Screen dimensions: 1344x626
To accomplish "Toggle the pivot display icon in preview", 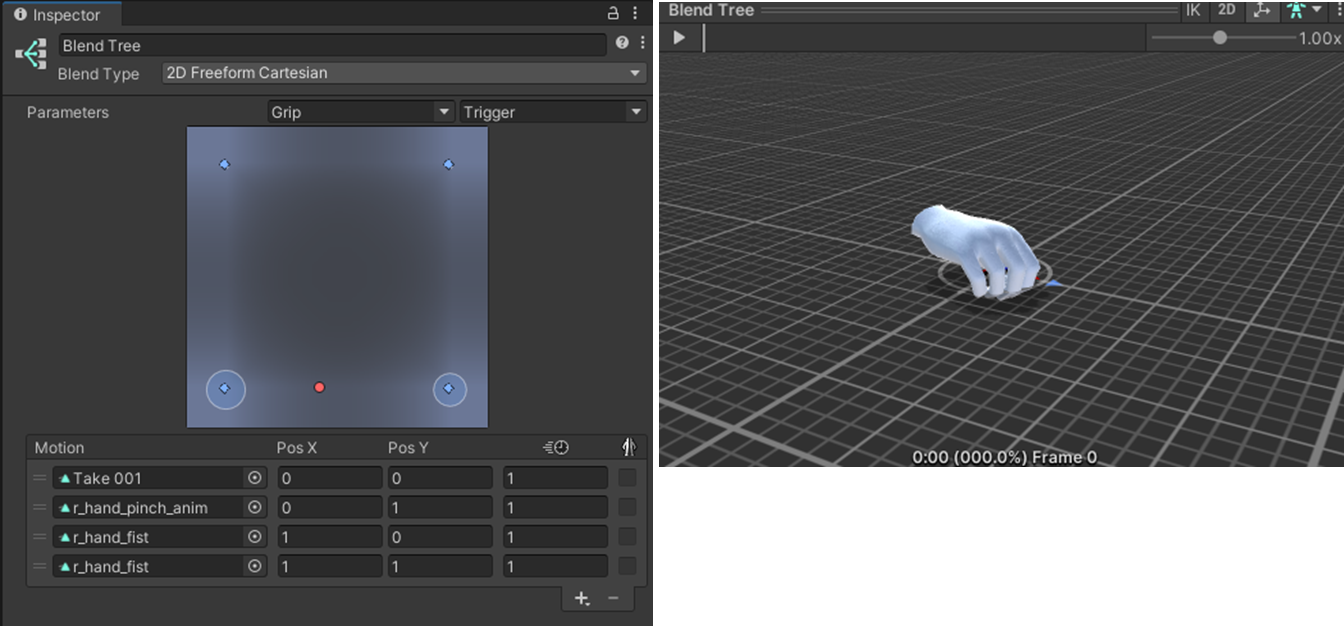I will (1261, 10).
